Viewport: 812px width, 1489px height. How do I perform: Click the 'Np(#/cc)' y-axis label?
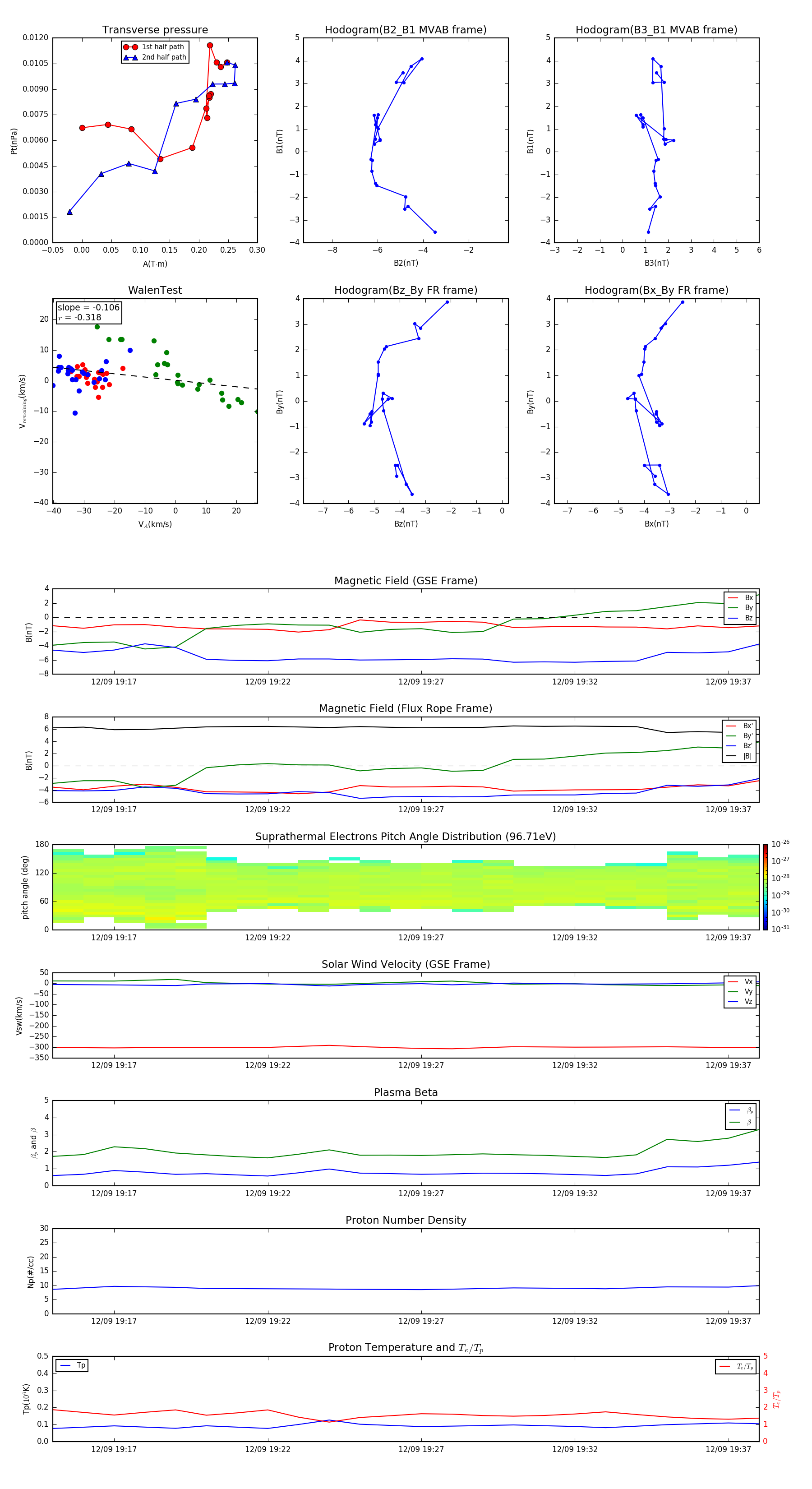click(x=31, y=1272)
